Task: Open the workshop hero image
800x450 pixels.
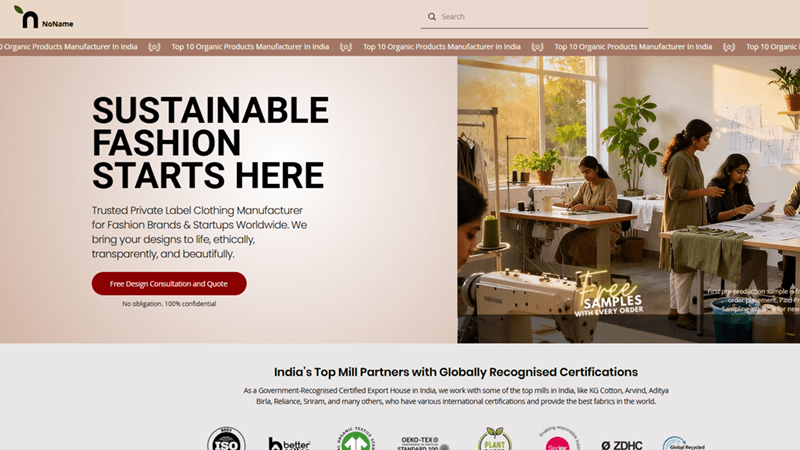Action: click(629, 199)
